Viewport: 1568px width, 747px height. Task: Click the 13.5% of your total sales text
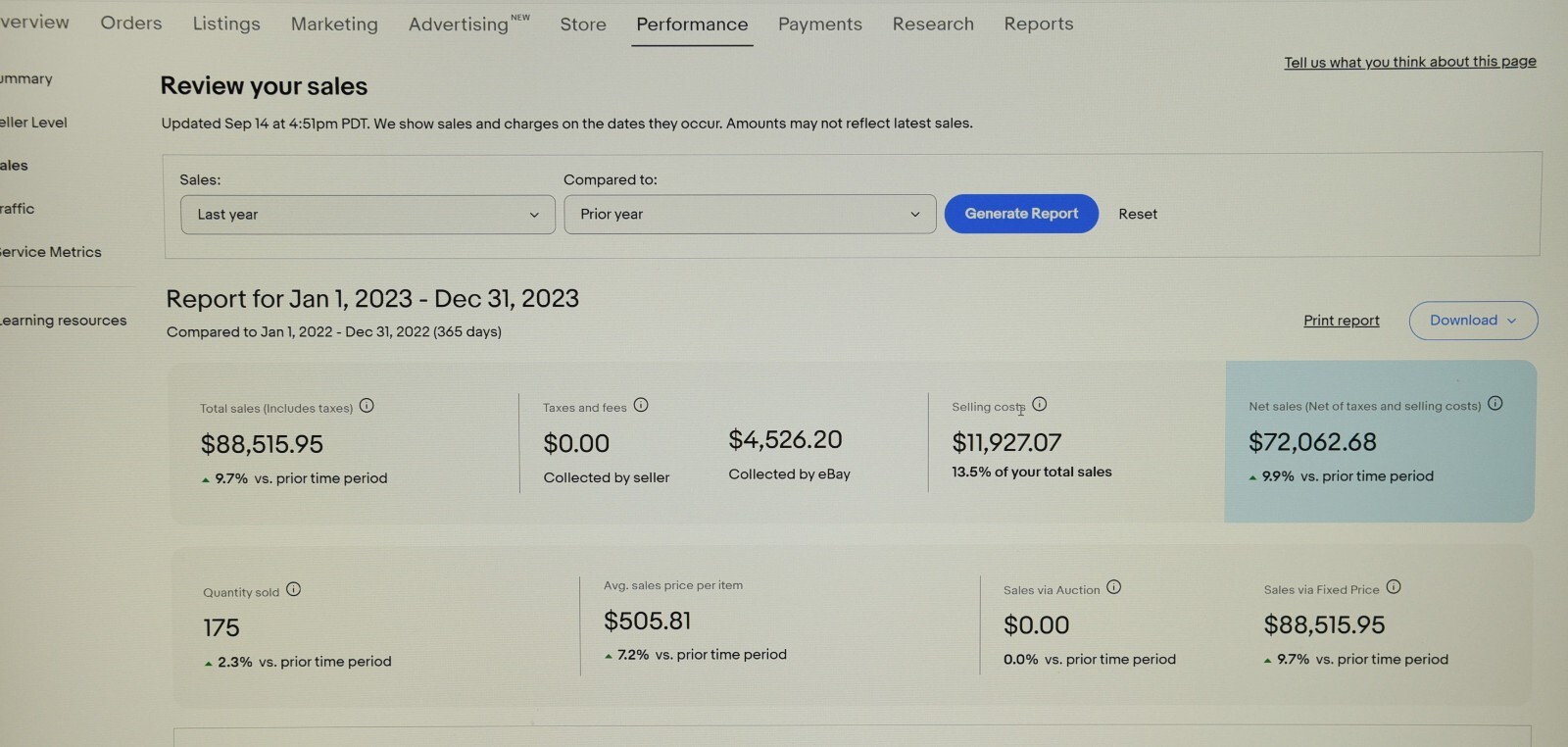pos(1032,473)
